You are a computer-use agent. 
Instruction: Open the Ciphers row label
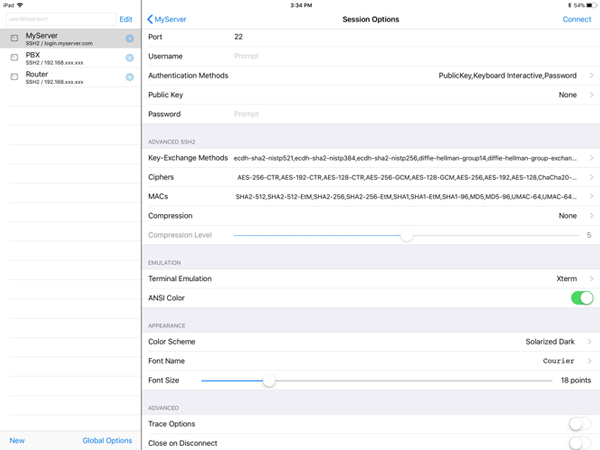pos(161,177)
